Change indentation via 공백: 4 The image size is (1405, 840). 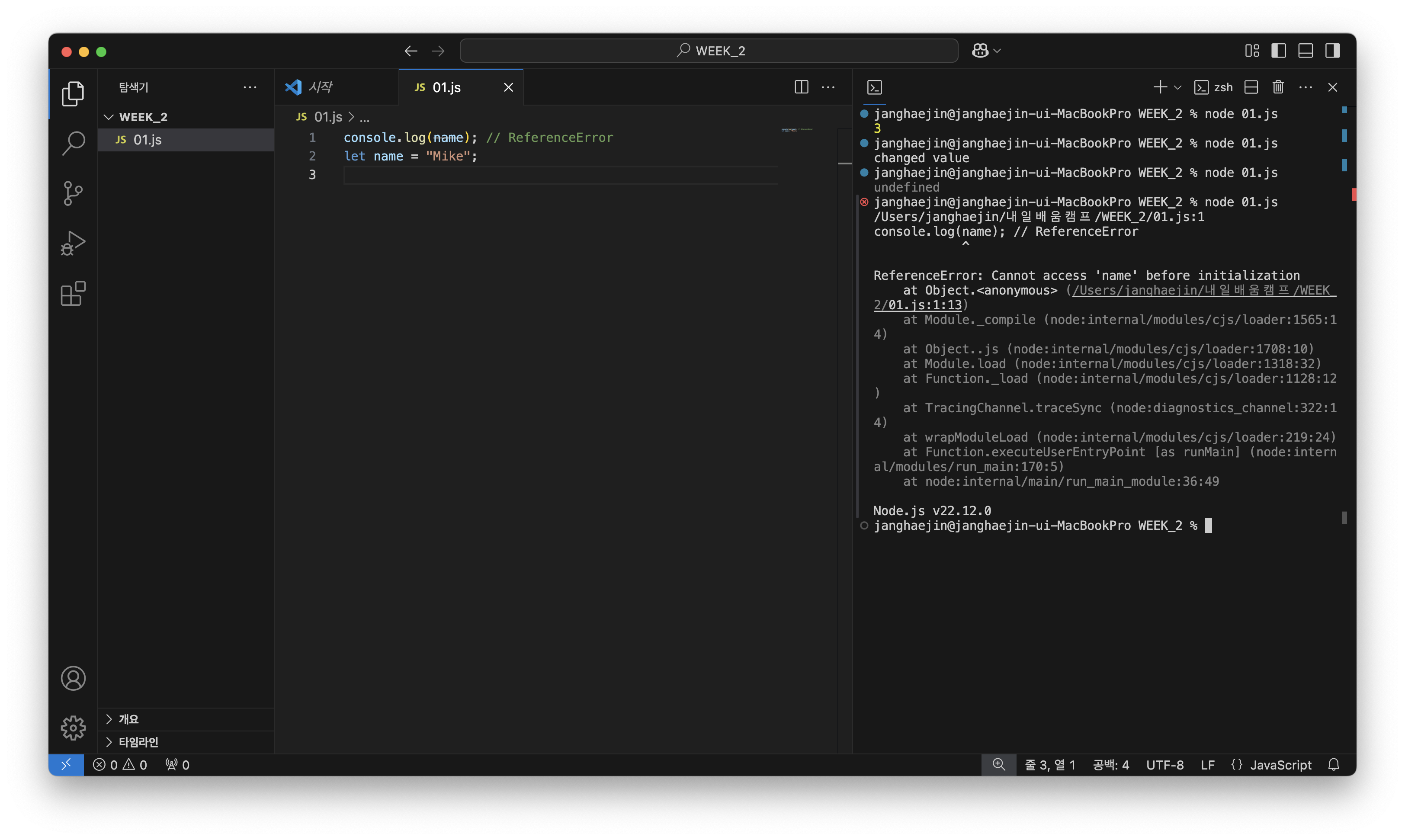coord(1110,765)
